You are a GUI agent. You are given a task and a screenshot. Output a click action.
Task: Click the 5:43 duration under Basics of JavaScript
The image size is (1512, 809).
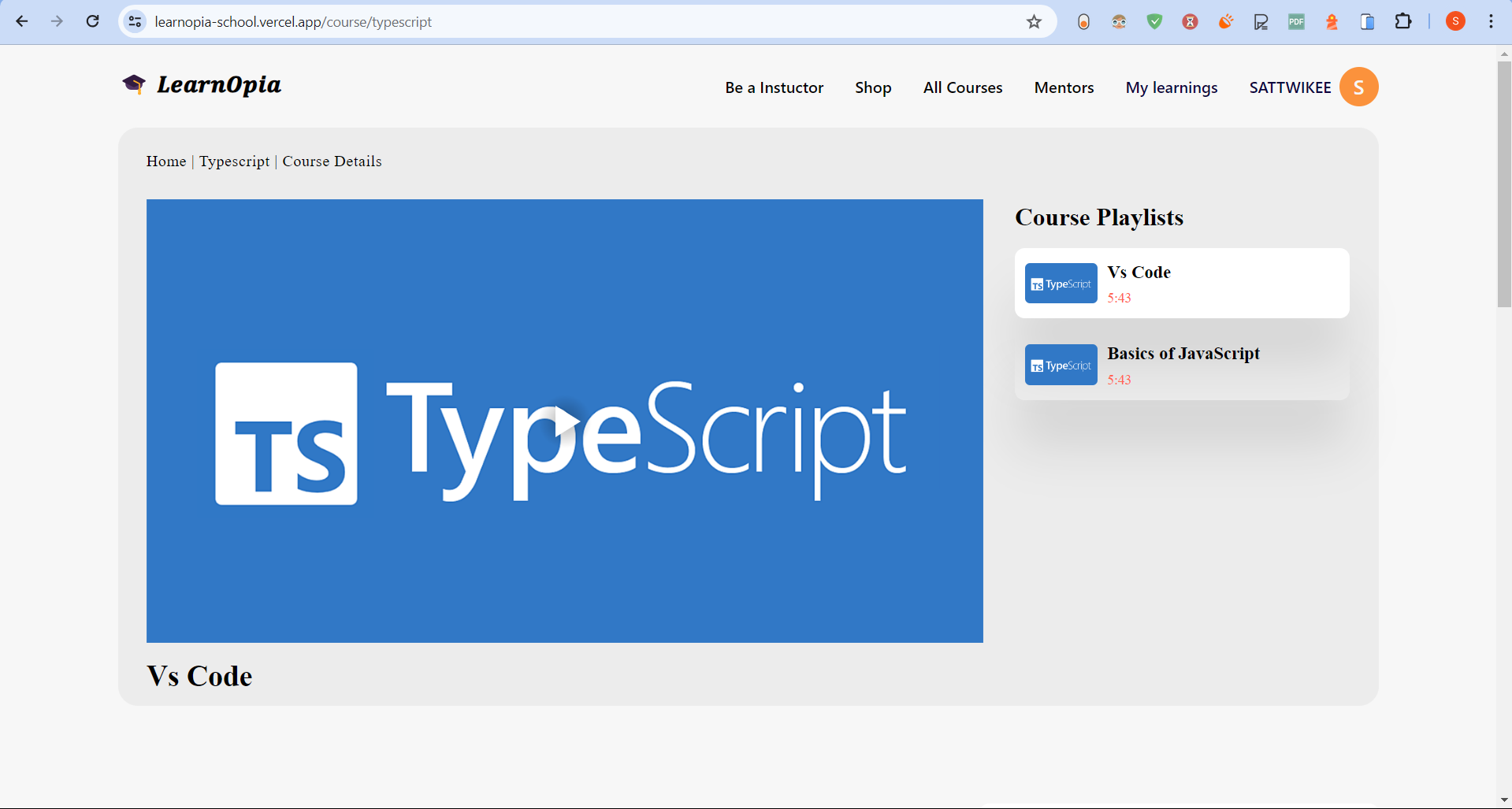(1119, 380)
